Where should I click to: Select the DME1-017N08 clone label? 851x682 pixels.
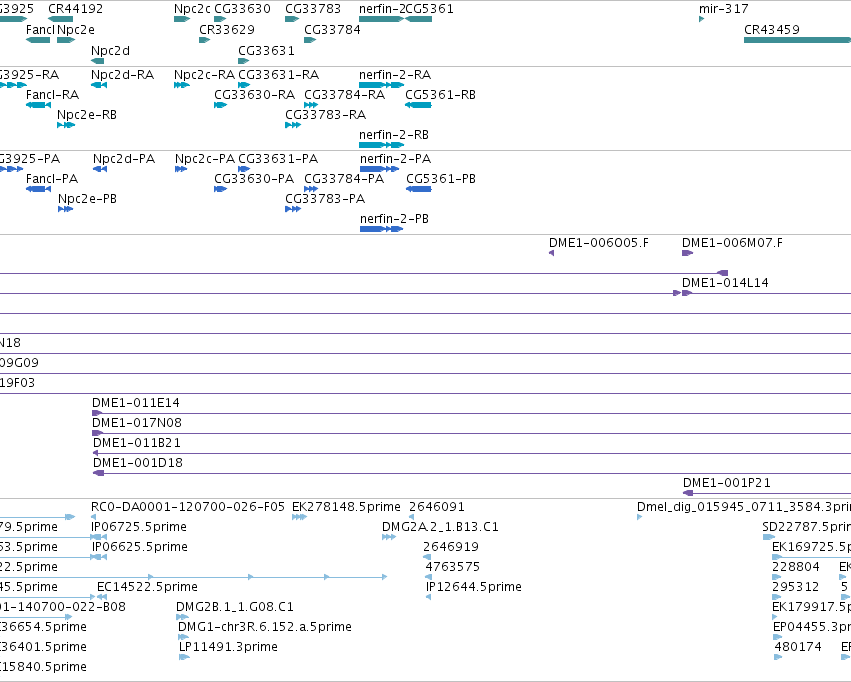coord(137,422)
